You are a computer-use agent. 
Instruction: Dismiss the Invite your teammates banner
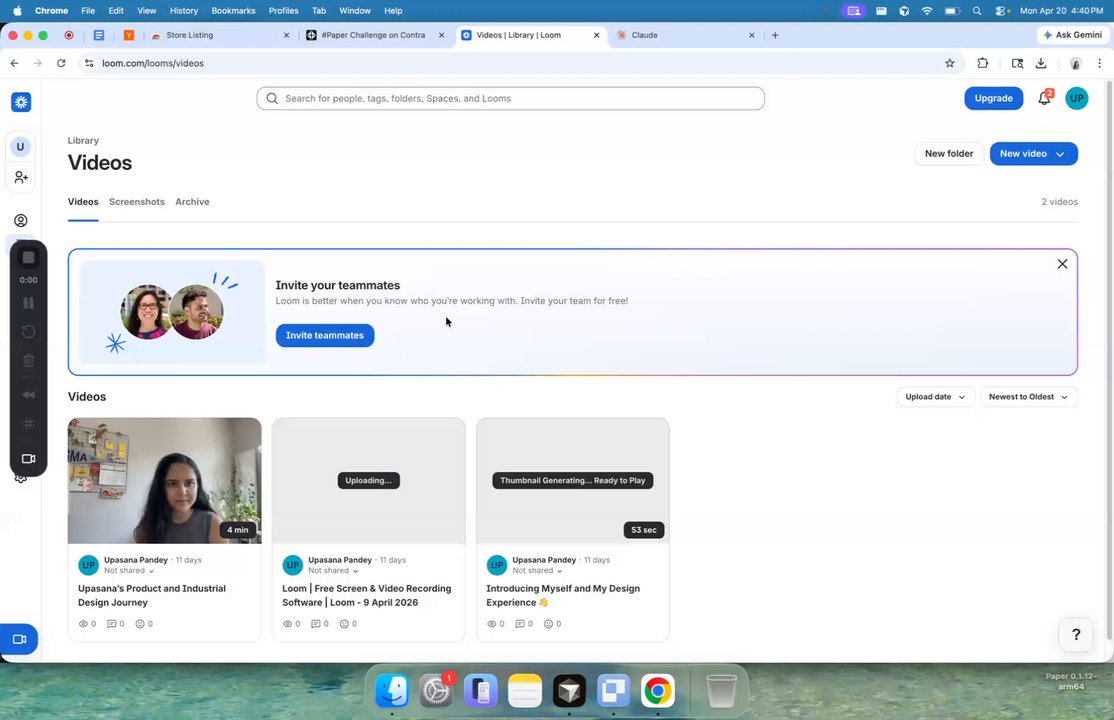pyautogui.click(x=1062, y=264)
